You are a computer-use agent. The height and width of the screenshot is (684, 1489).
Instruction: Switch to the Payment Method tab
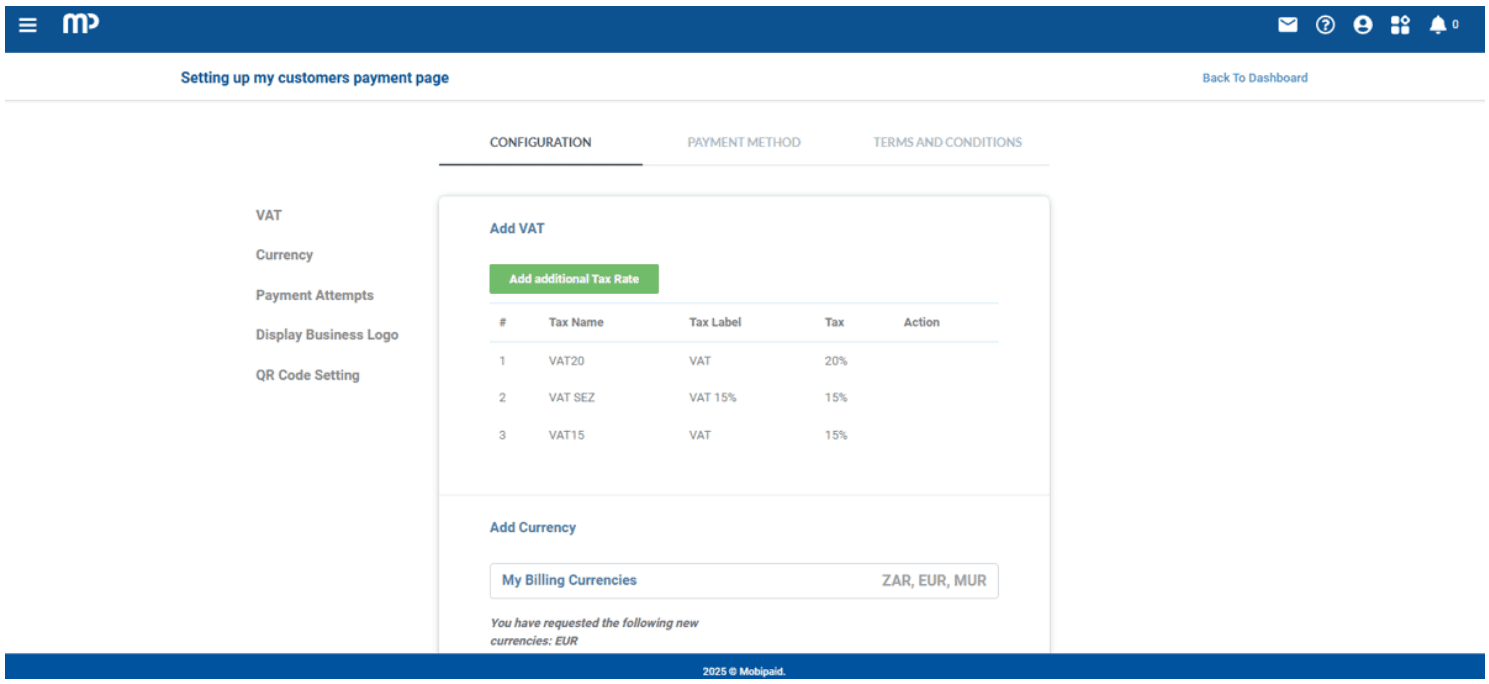pyautogui.click(x=744, y=142)
